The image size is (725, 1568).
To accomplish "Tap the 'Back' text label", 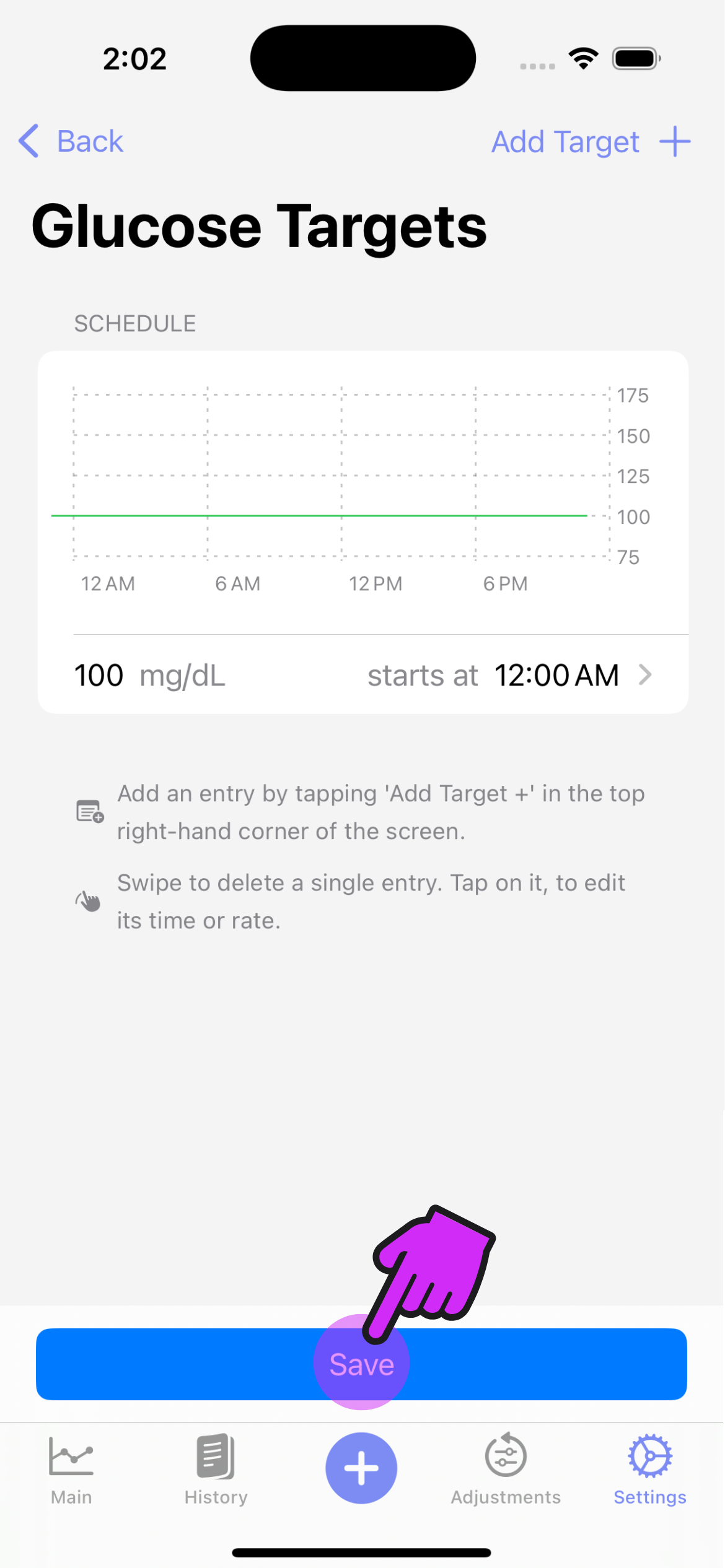I will [90, 141].
